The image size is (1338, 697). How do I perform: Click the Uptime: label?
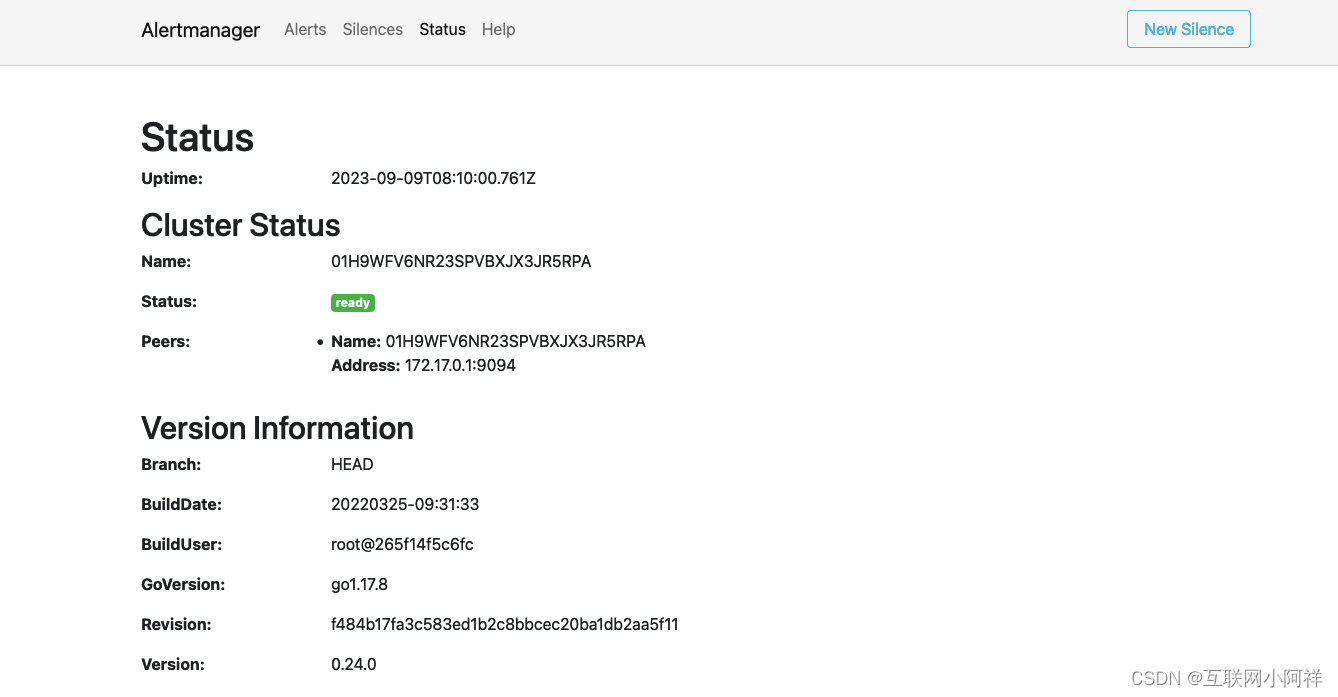[172, 179]
